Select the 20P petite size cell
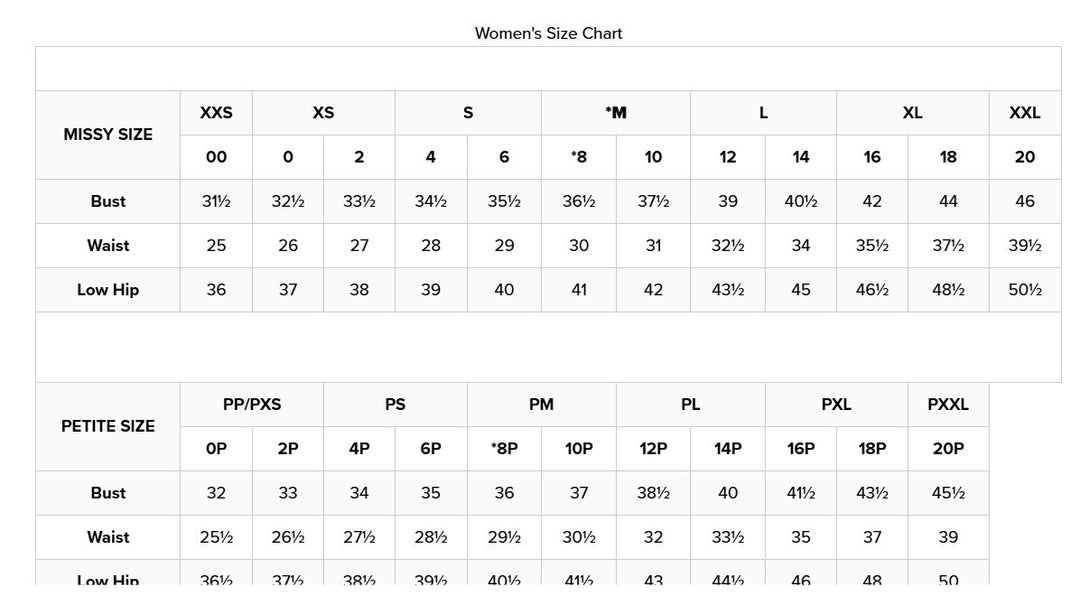 coord(948,449)
